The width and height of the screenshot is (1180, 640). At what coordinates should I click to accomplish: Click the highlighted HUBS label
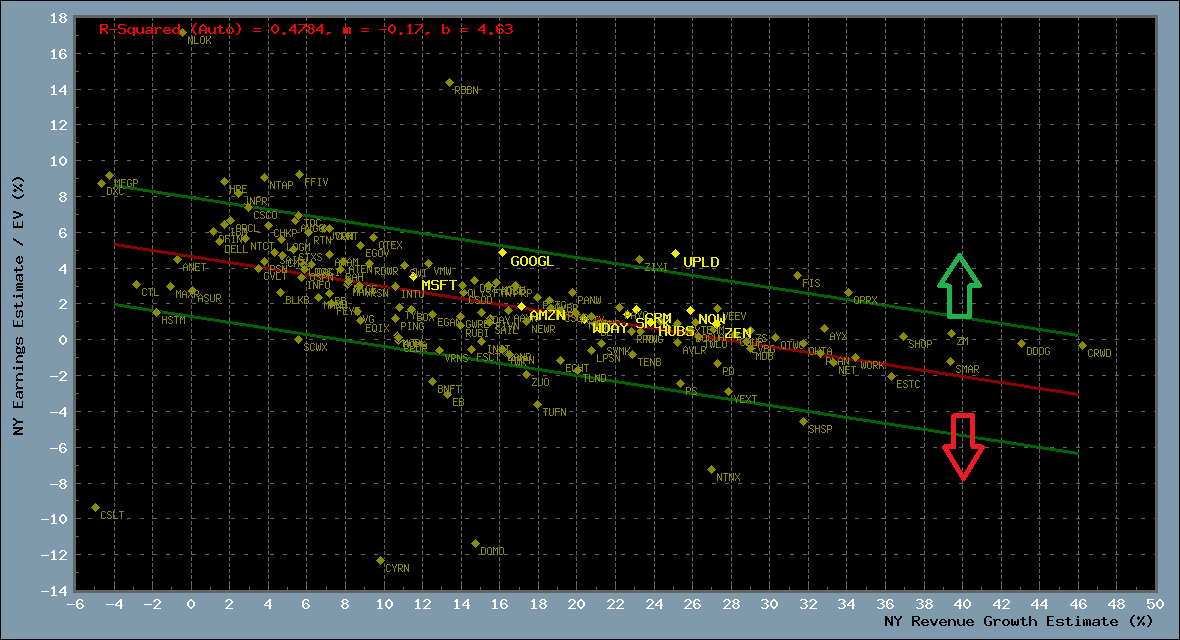(x=677, y=331)
